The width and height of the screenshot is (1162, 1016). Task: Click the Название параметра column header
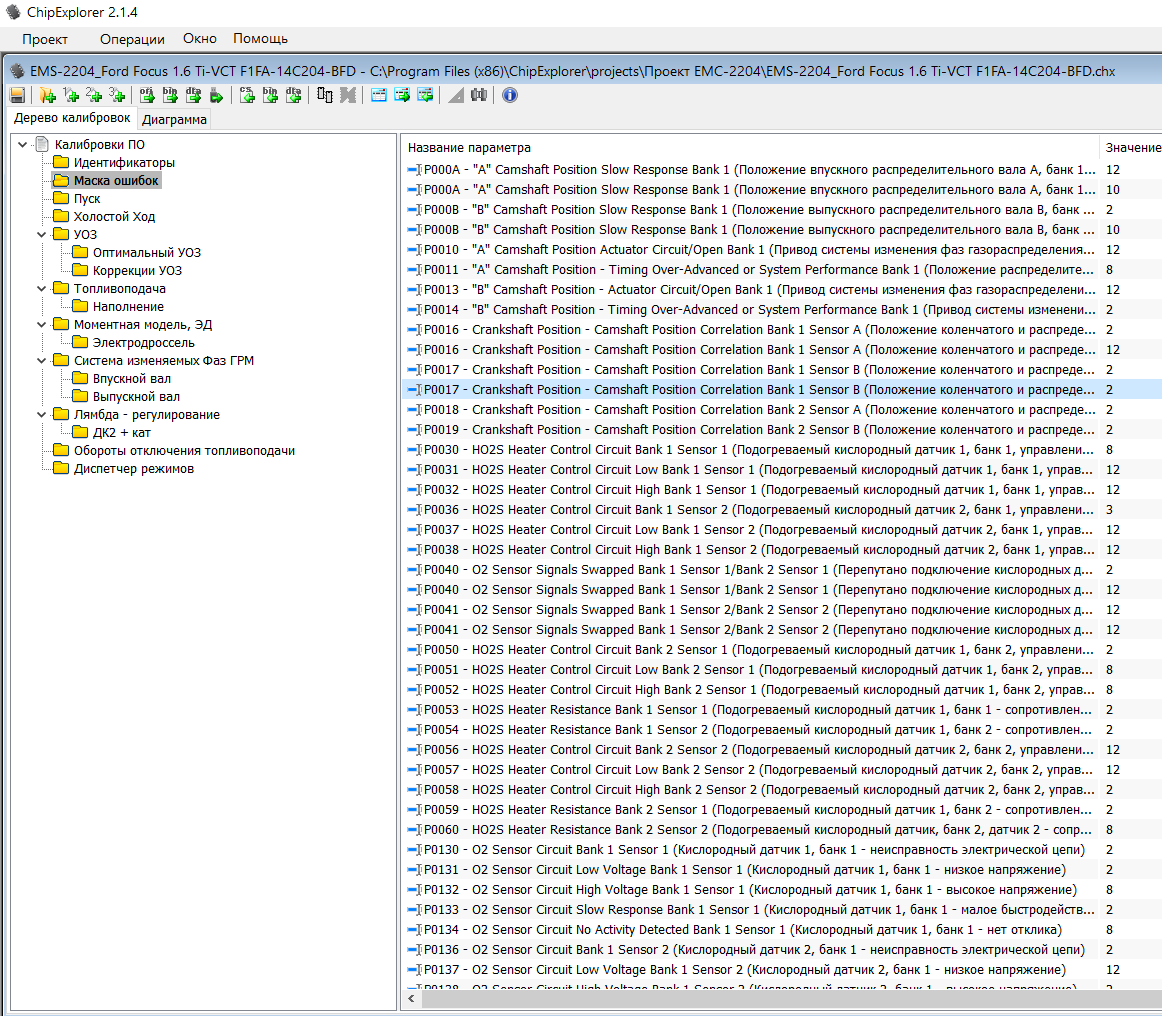(x=469, y=148)
